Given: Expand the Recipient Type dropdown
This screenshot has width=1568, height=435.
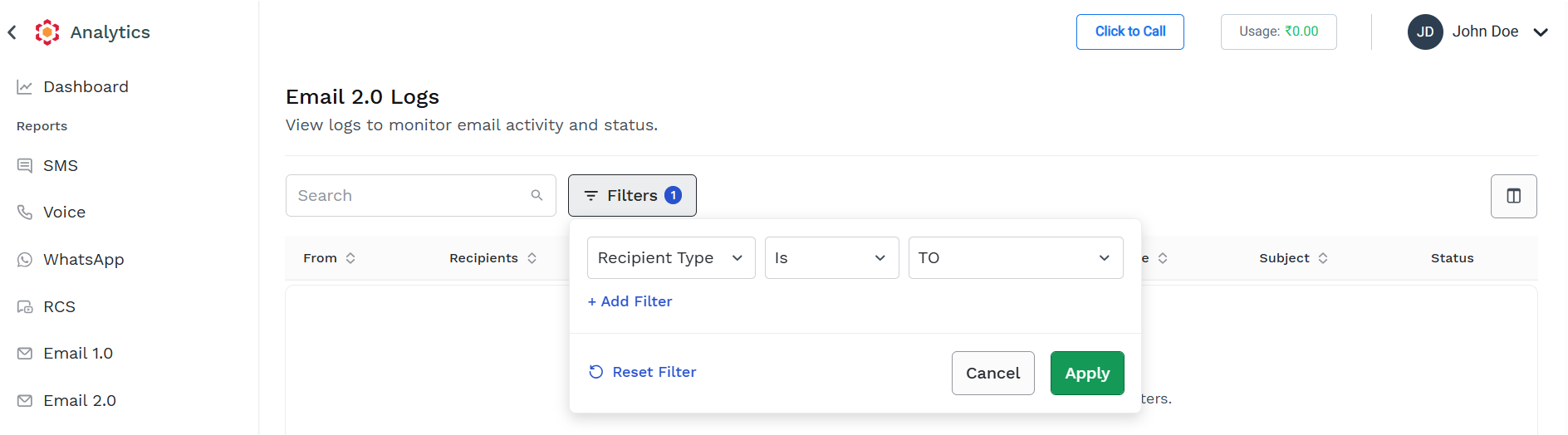Looking at the screenshot, I should coord(671,257).
